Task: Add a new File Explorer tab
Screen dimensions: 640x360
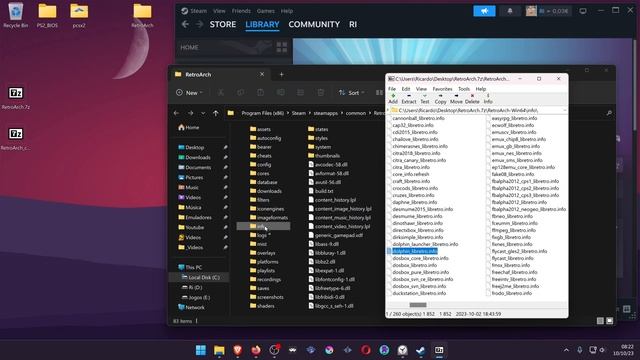Action: [281, 74]
